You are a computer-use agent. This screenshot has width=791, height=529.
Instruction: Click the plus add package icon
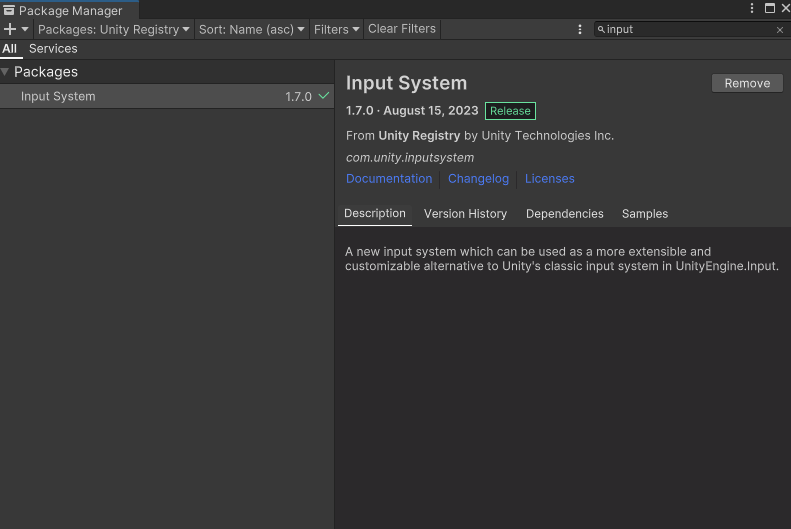click(10, 29)
